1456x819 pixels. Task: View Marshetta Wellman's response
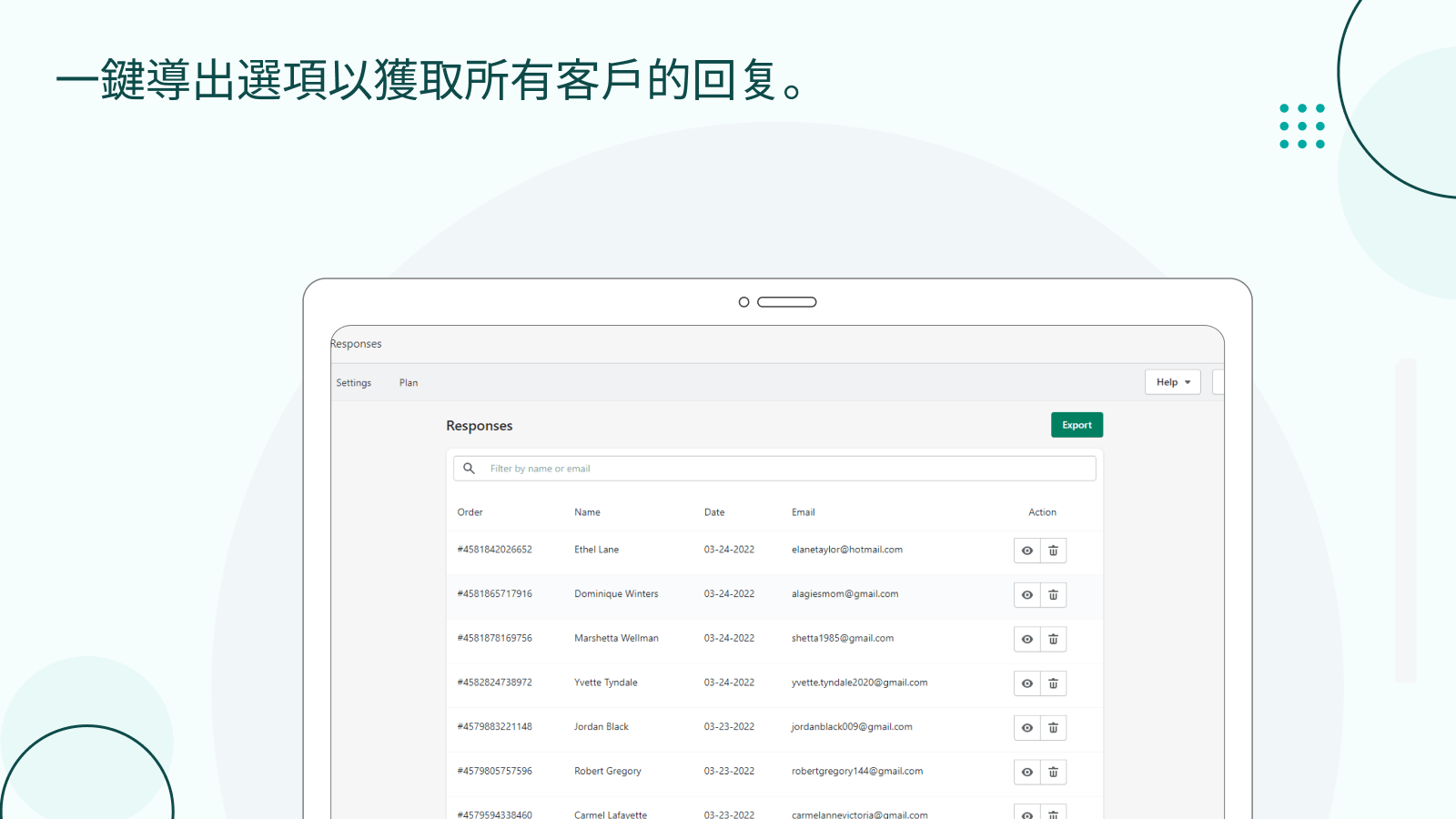click(x=1027, y=640)
